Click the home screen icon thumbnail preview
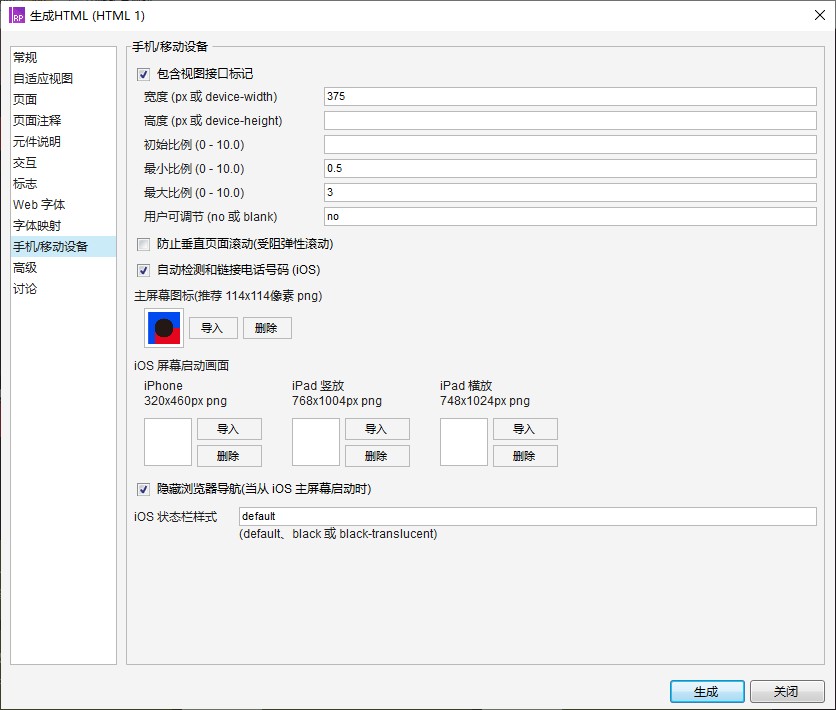The image size is (836, 710). click(x=164, y=328)
